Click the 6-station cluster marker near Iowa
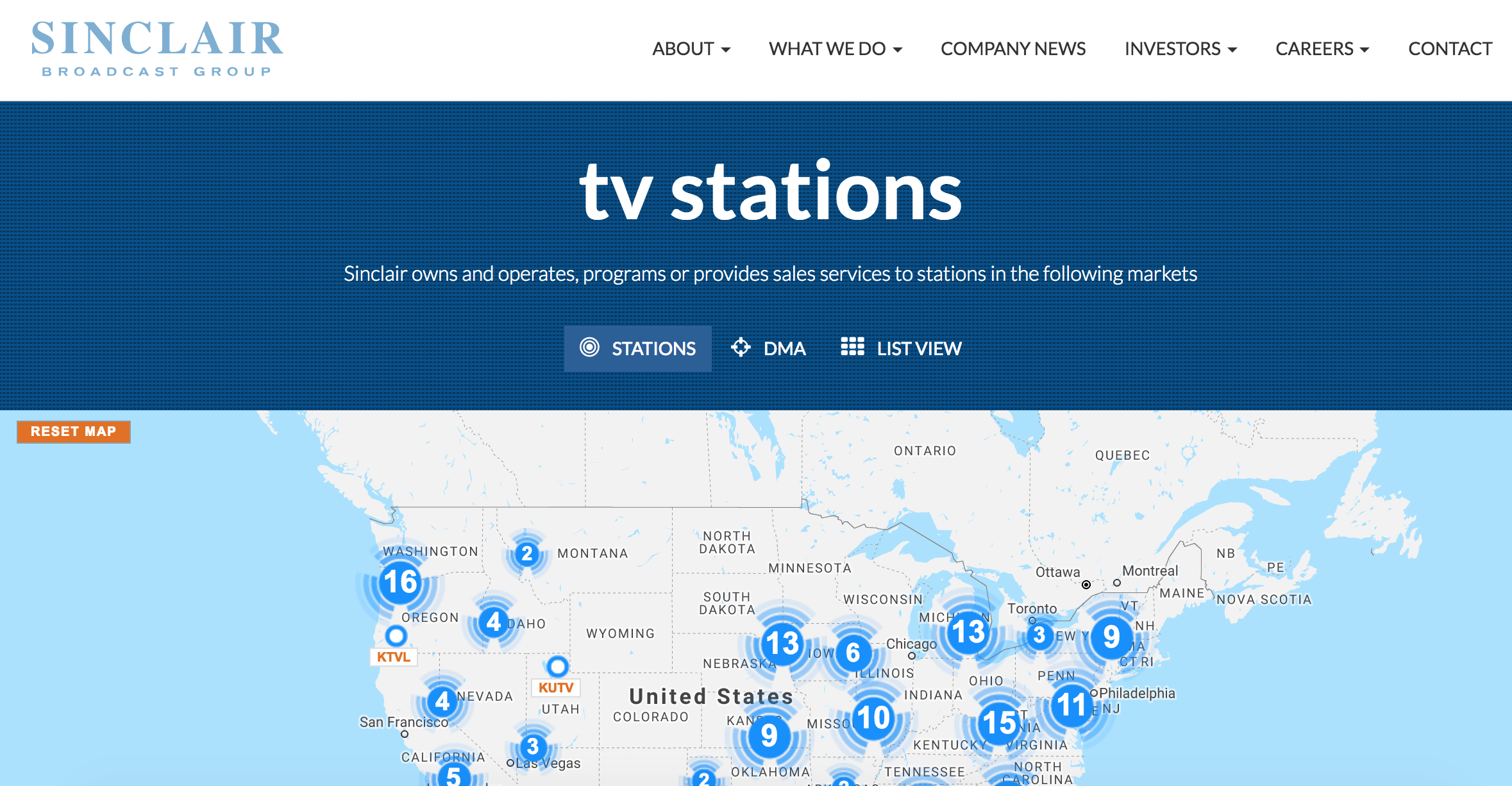Screen dimensions: 1512x786 (852, 653)
